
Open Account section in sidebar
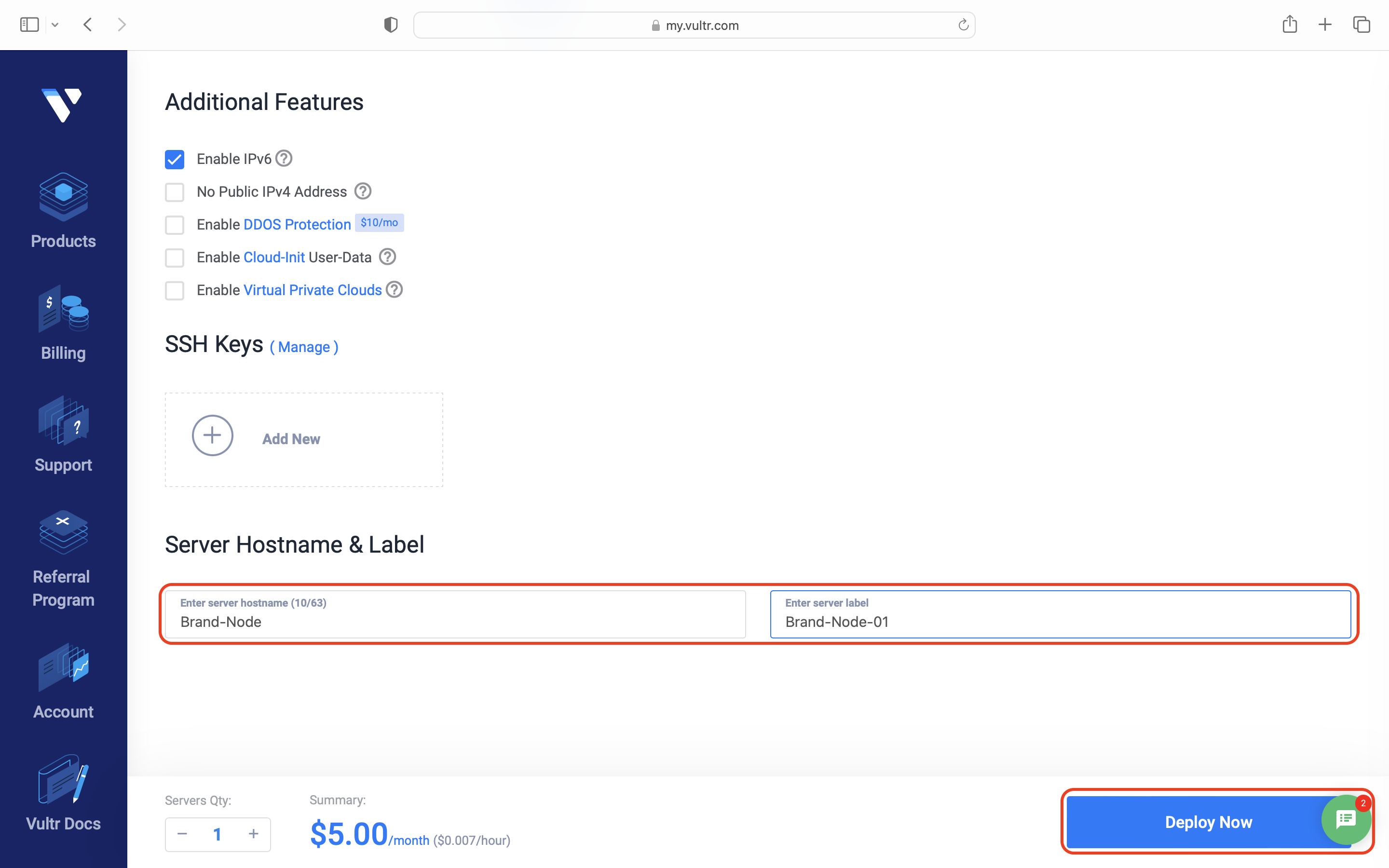tap(63, 681)
